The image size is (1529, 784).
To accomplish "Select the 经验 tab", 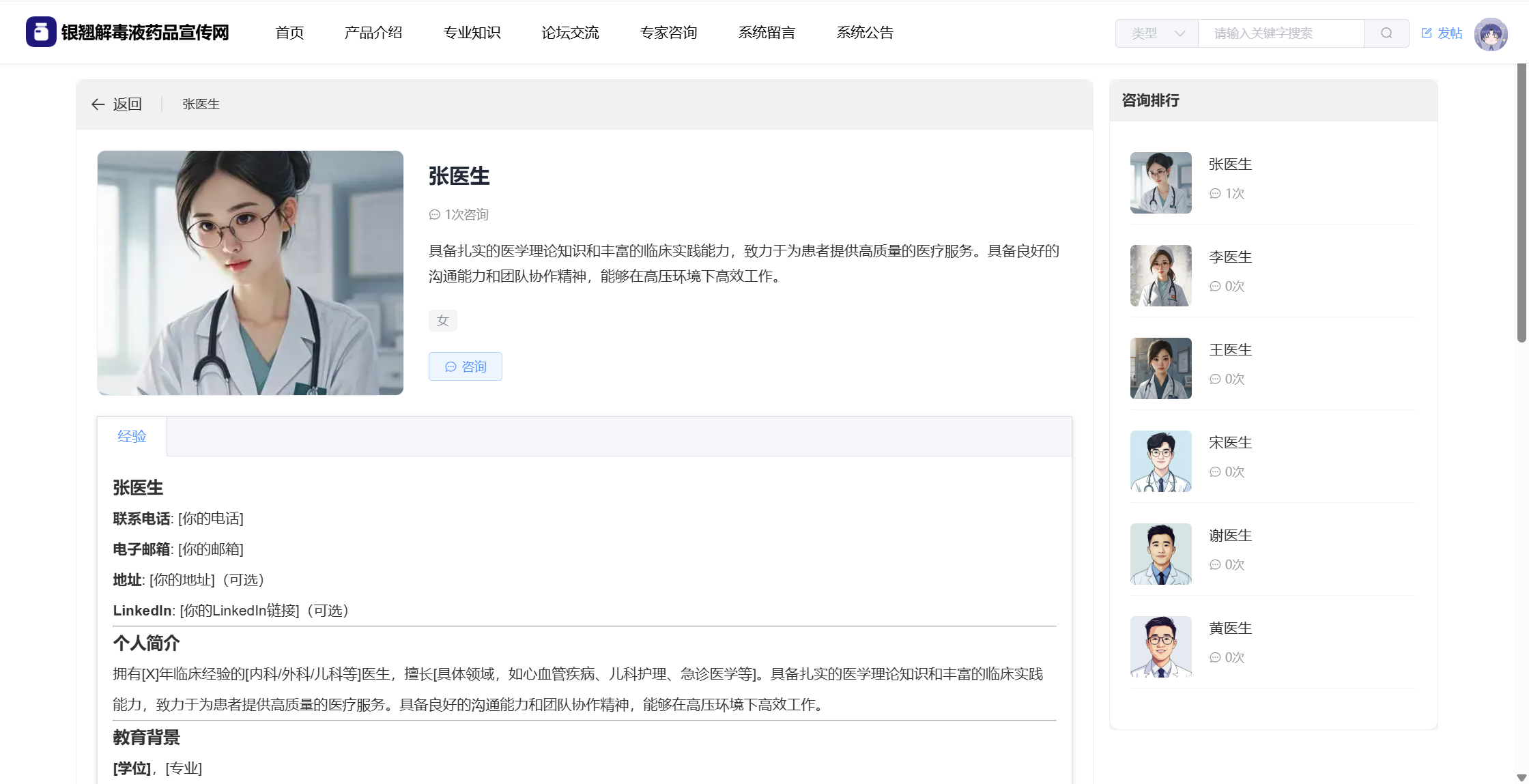I will pos(132,437).
